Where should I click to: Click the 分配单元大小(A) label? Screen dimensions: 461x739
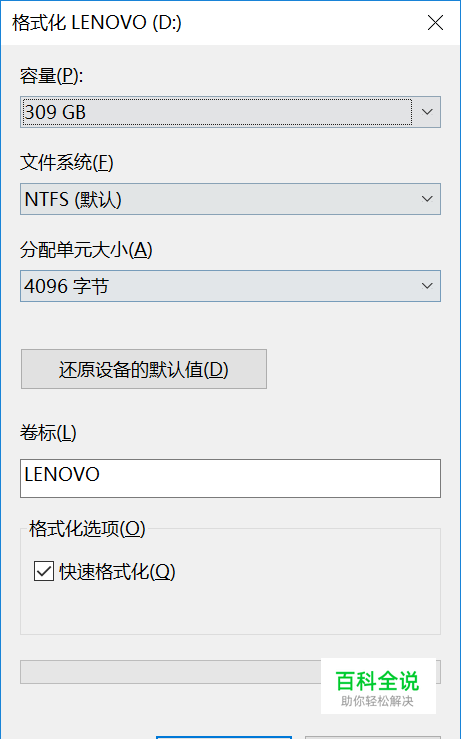(x=86, y=250)
